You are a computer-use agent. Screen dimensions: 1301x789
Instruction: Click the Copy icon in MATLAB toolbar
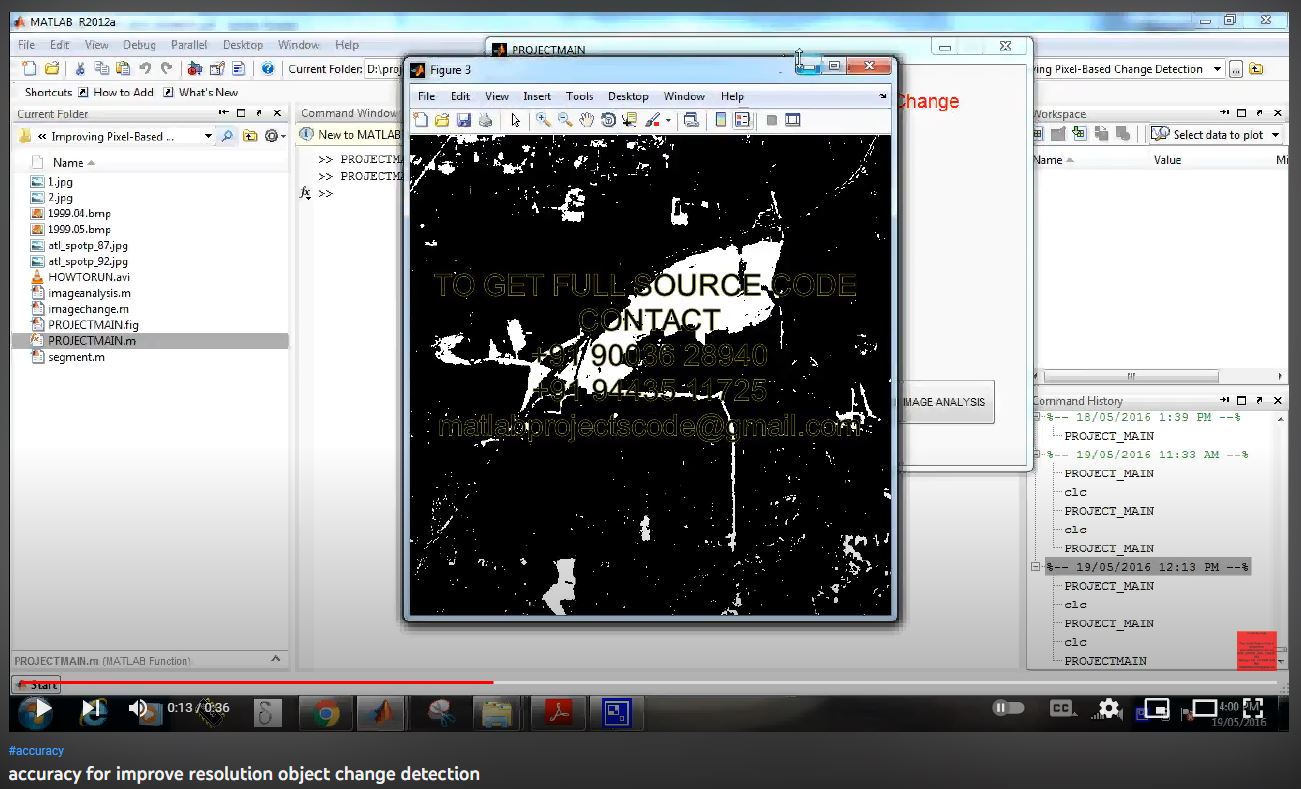pyautogui.click(x=101, y=69)
